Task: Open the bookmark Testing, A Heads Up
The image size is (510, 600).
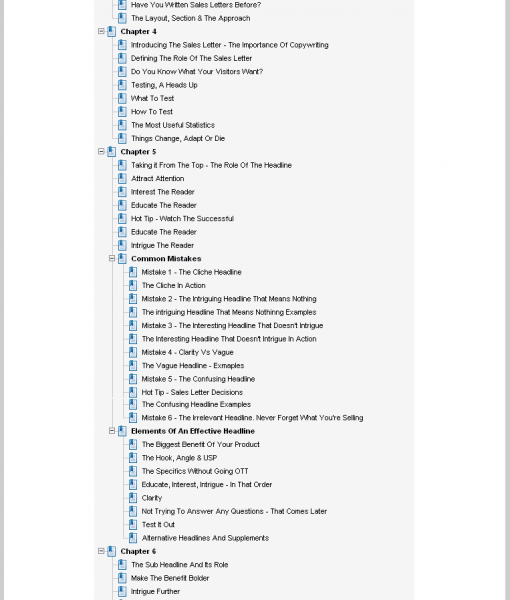Action: (164, 85)
